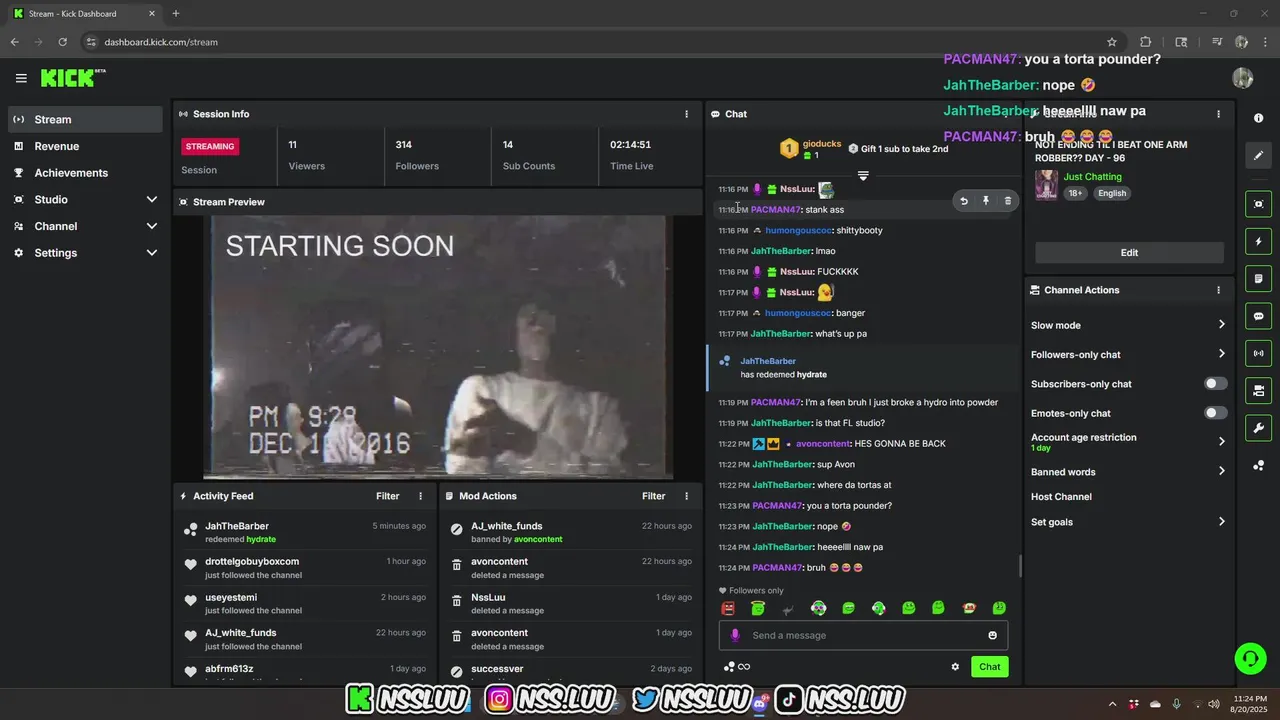Click the purple microphone badge in message box
The width and height of the screenshot is (1280, 720).
pos(735,635)
